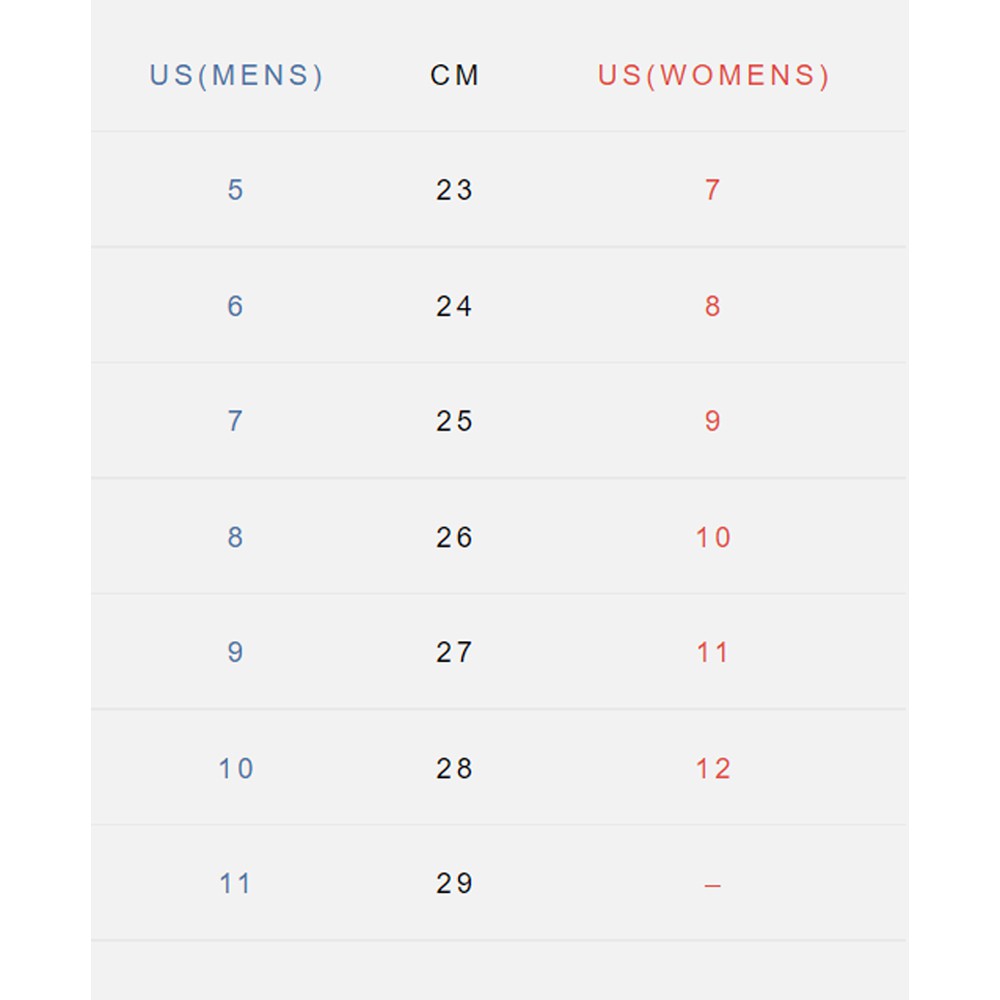Click the 24 cm measurement
Screen dimensions: 1000x1000
(x=454, y=306)
